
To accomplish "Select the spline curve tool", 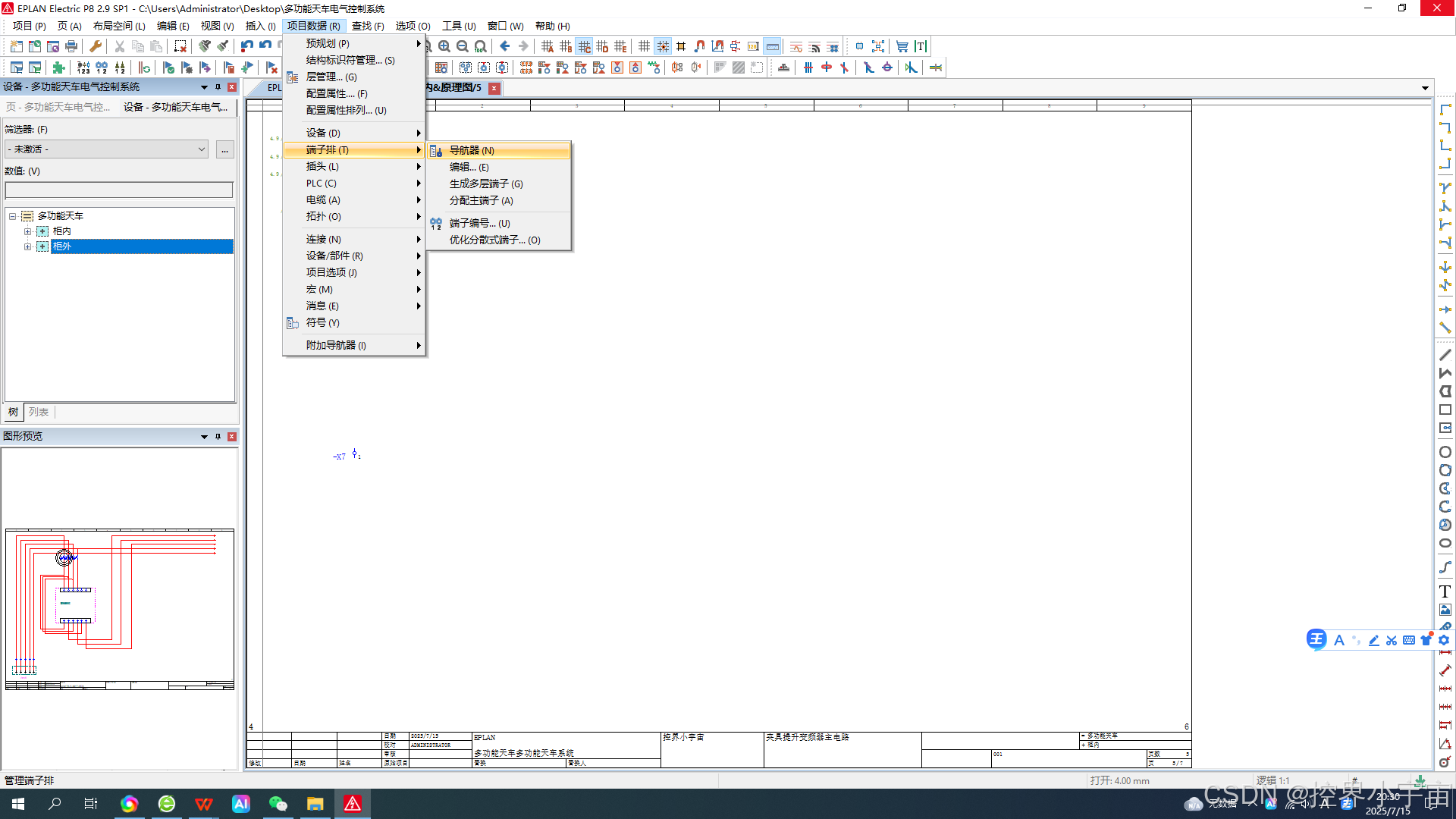I will [1445, 567].
